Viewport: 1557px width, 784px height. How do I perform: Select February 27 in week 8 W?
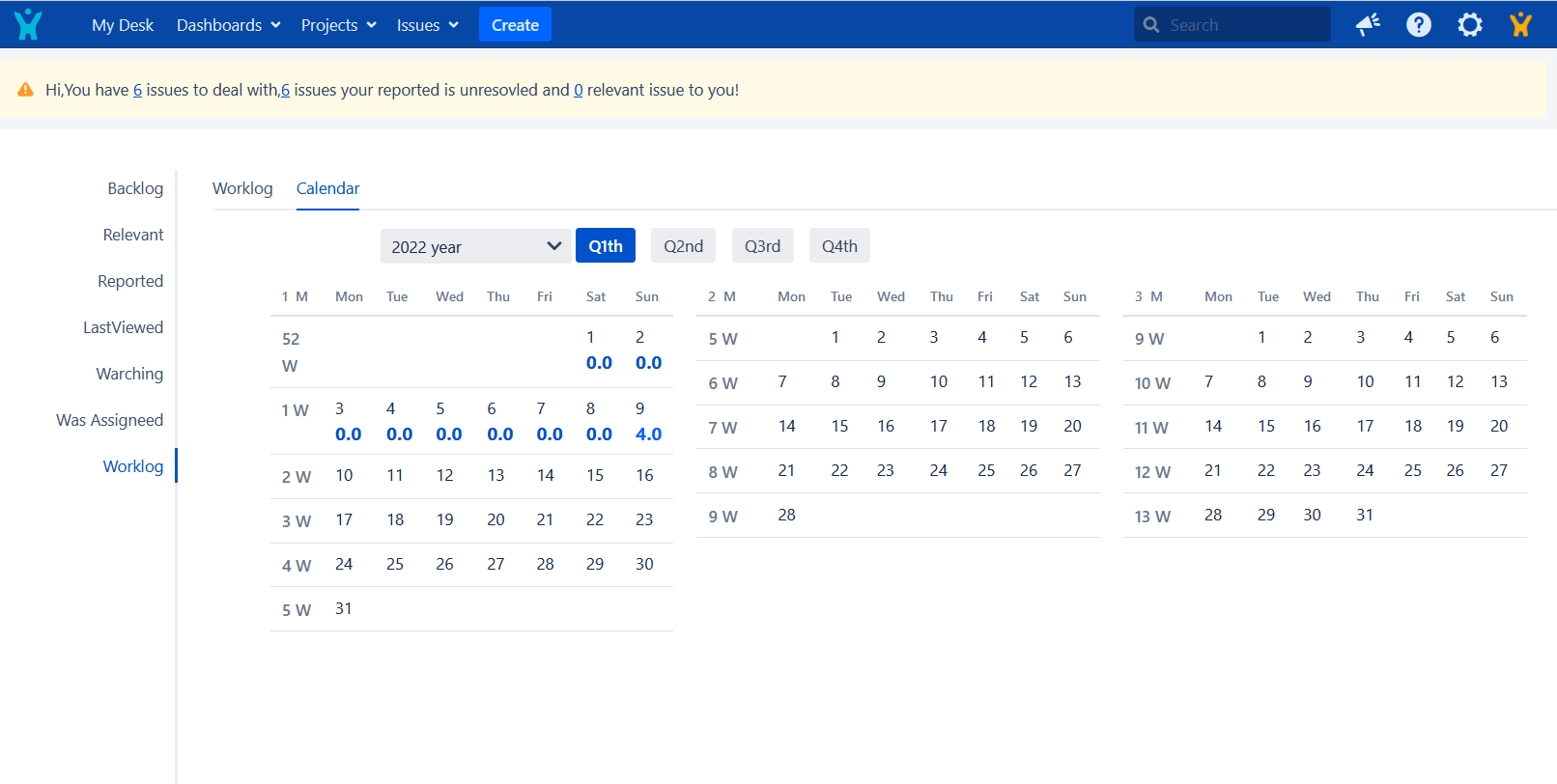[x=1072, y=470]
